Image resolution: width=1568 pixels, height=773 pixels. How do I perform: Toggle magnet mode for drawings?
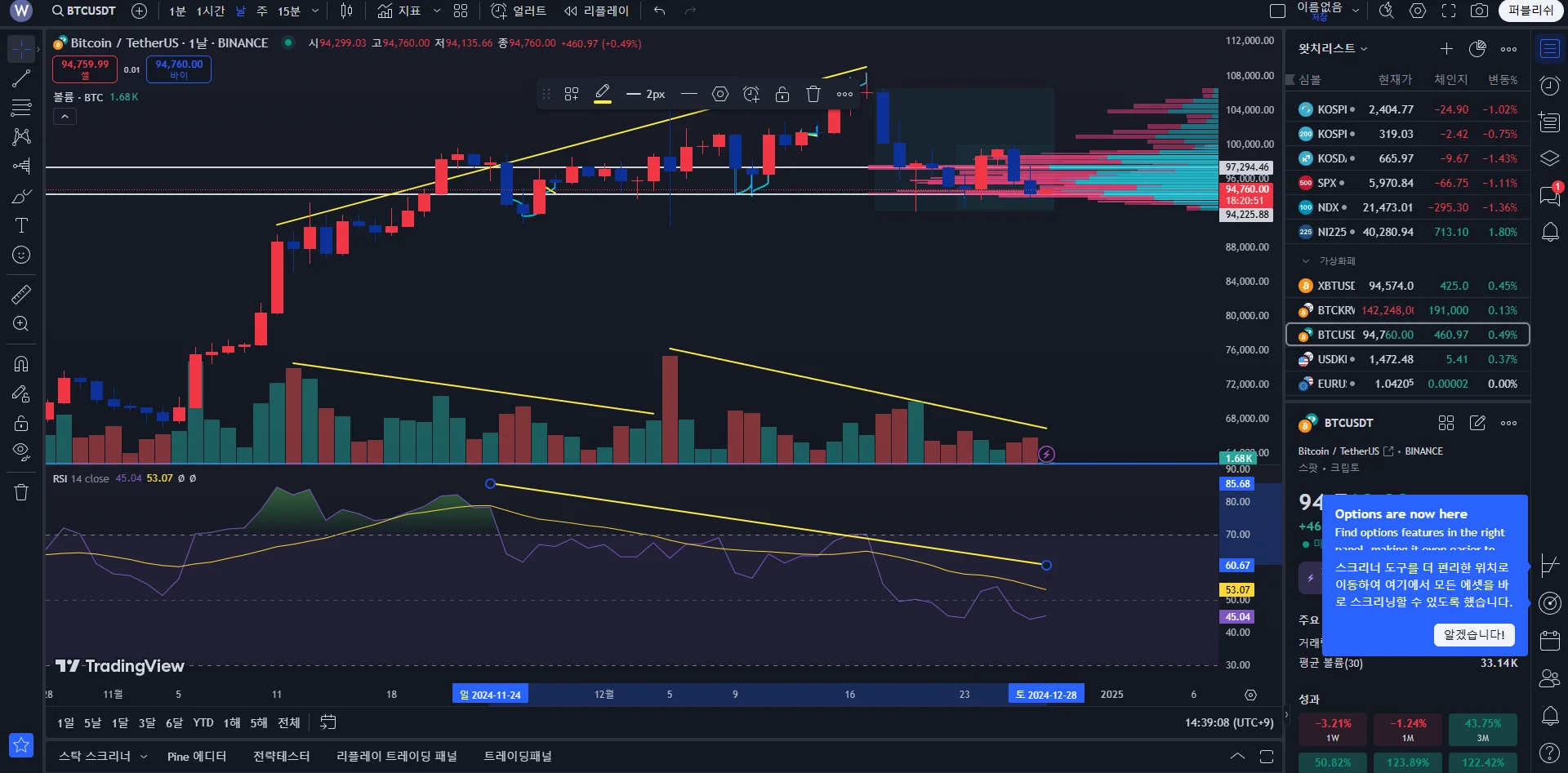pos(21,364)
